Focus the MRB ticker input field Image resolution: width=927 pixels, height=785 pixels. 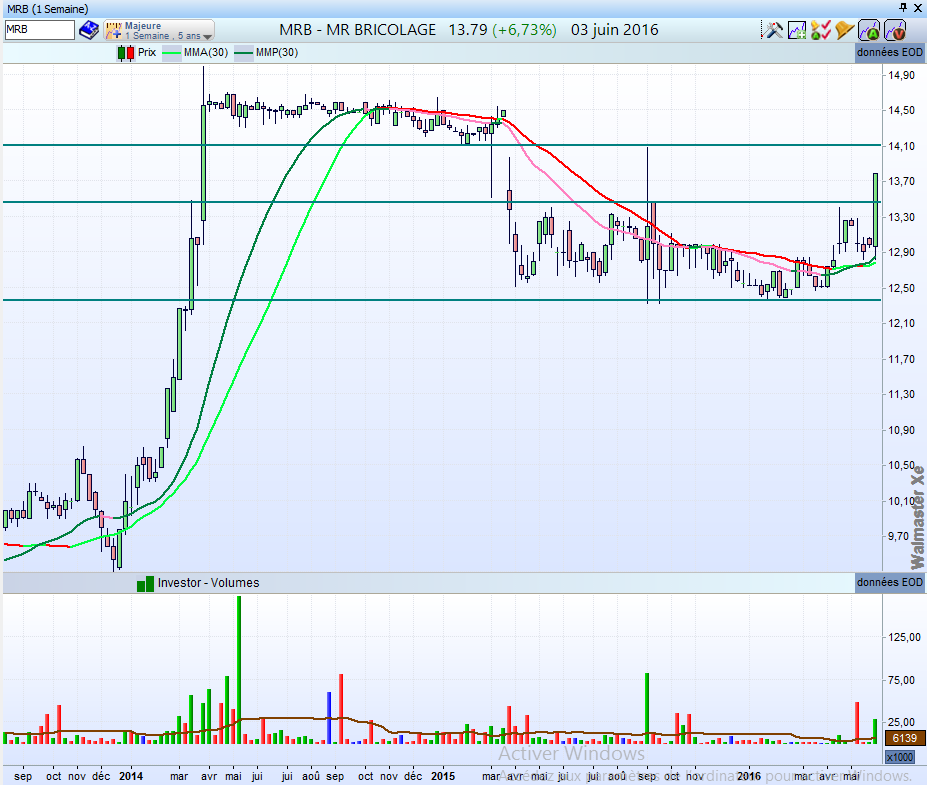point(40,30)
